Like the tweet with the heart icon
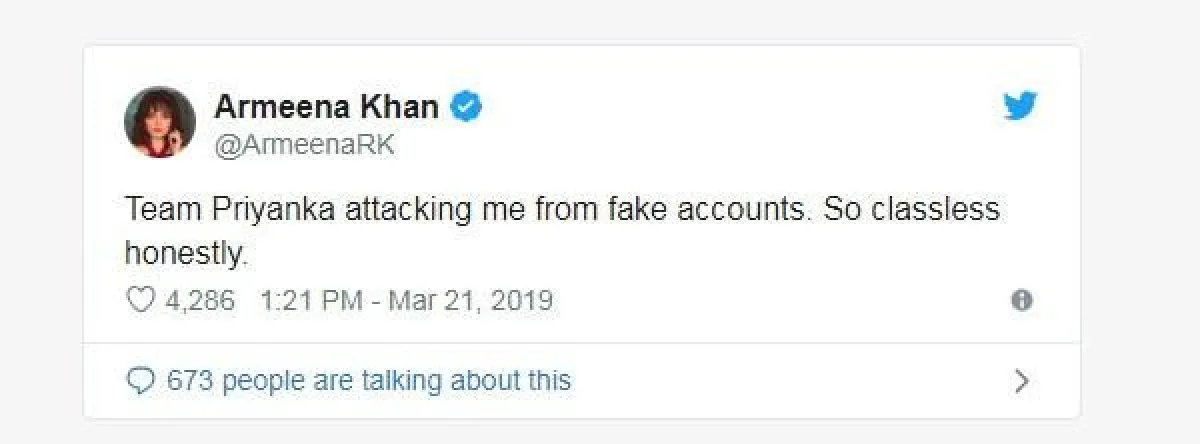The image size is (1200, 444). (140, 300)
